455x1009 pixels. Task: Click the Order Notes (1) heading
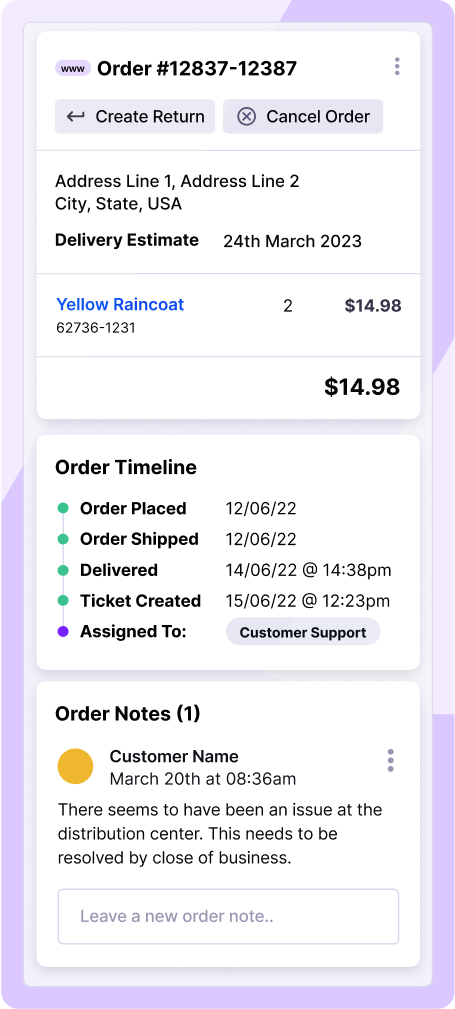point(127,713)
